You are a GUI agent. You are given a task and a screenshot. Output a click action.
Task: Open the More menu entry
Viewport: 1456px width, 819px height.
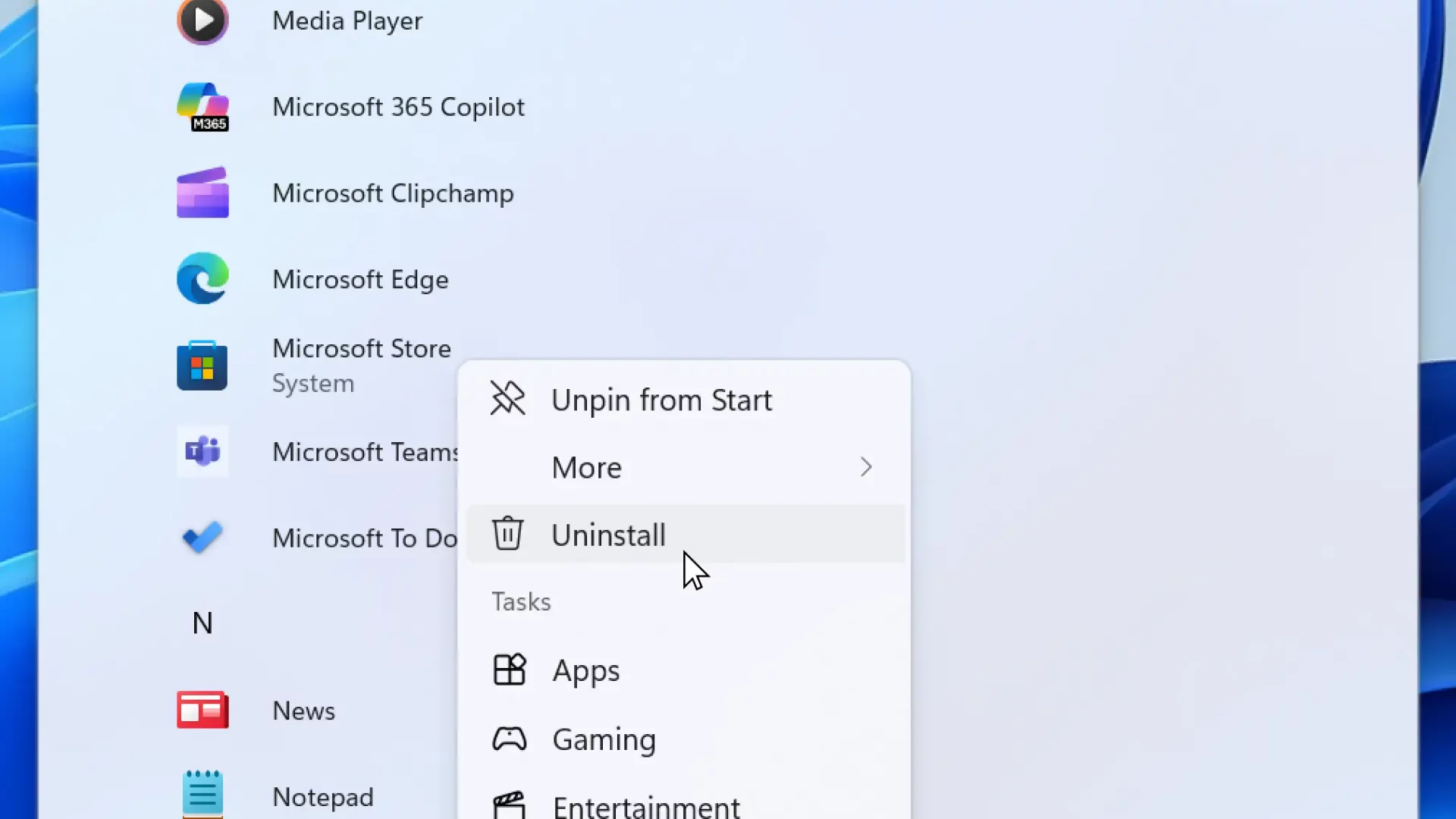[686, 467]
